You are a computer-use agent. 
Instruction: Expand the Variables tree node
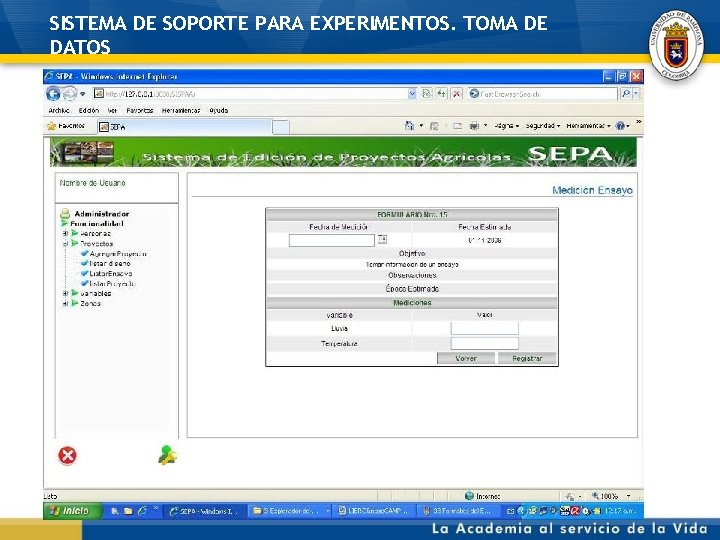(65, 293)
